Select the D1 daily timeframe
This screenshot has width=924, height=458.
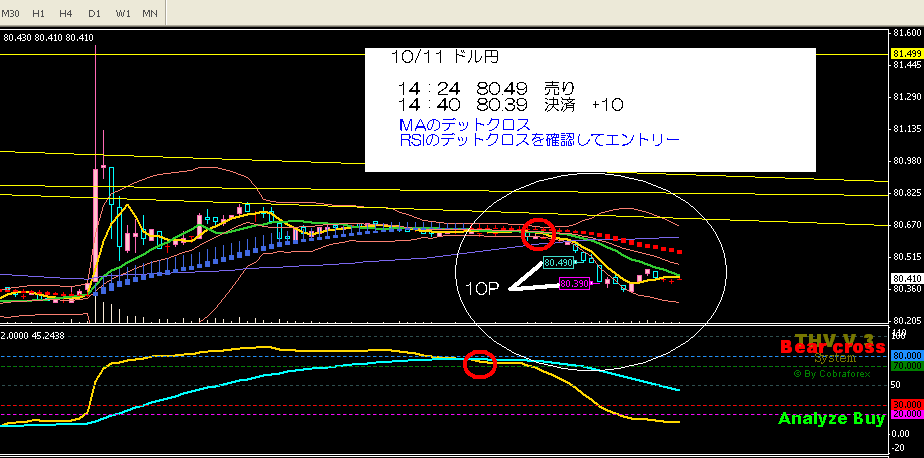94,13
